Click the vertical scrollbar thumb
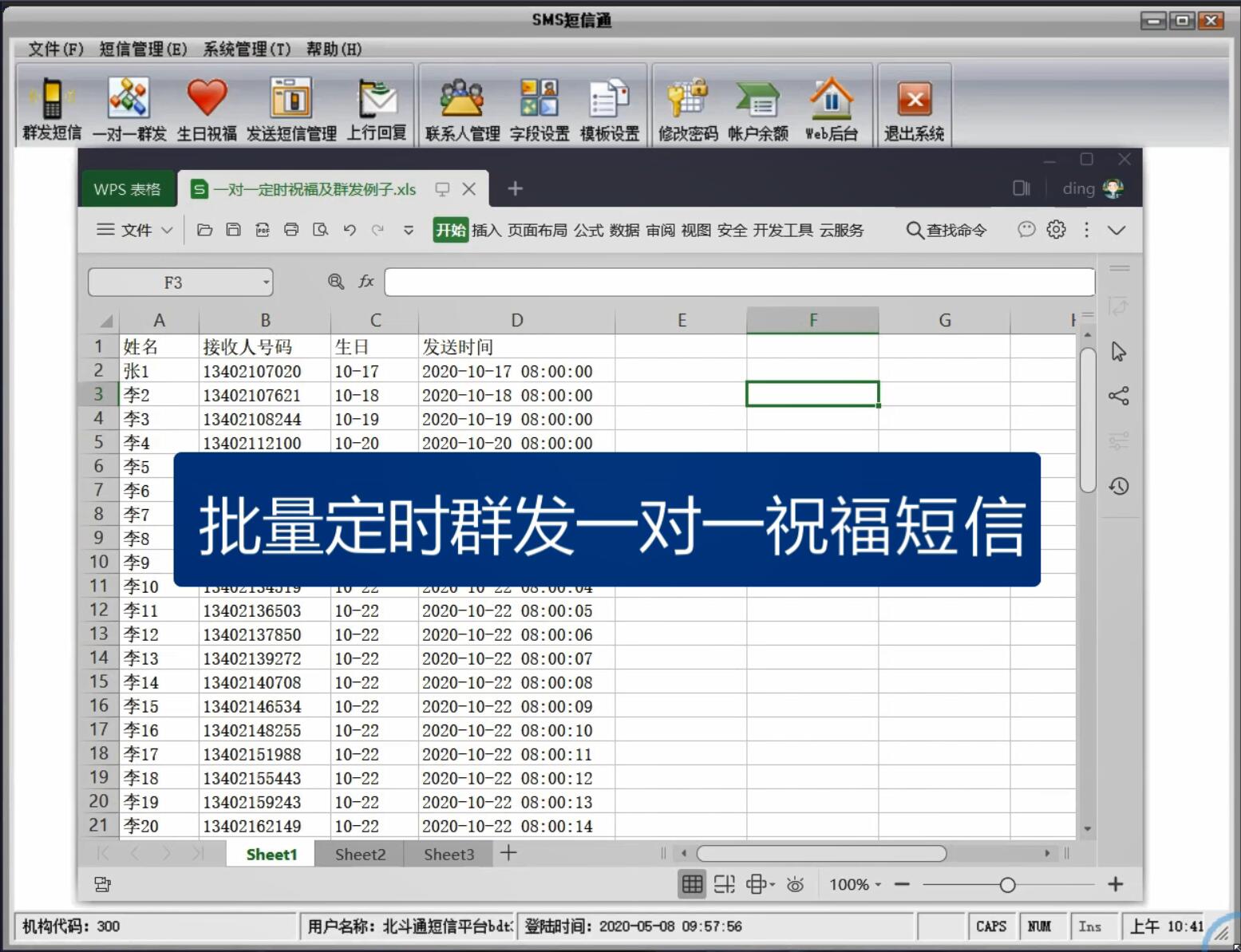This screenshot has height=952, width=1241. pyautogui.click(x=1088, y=420)
